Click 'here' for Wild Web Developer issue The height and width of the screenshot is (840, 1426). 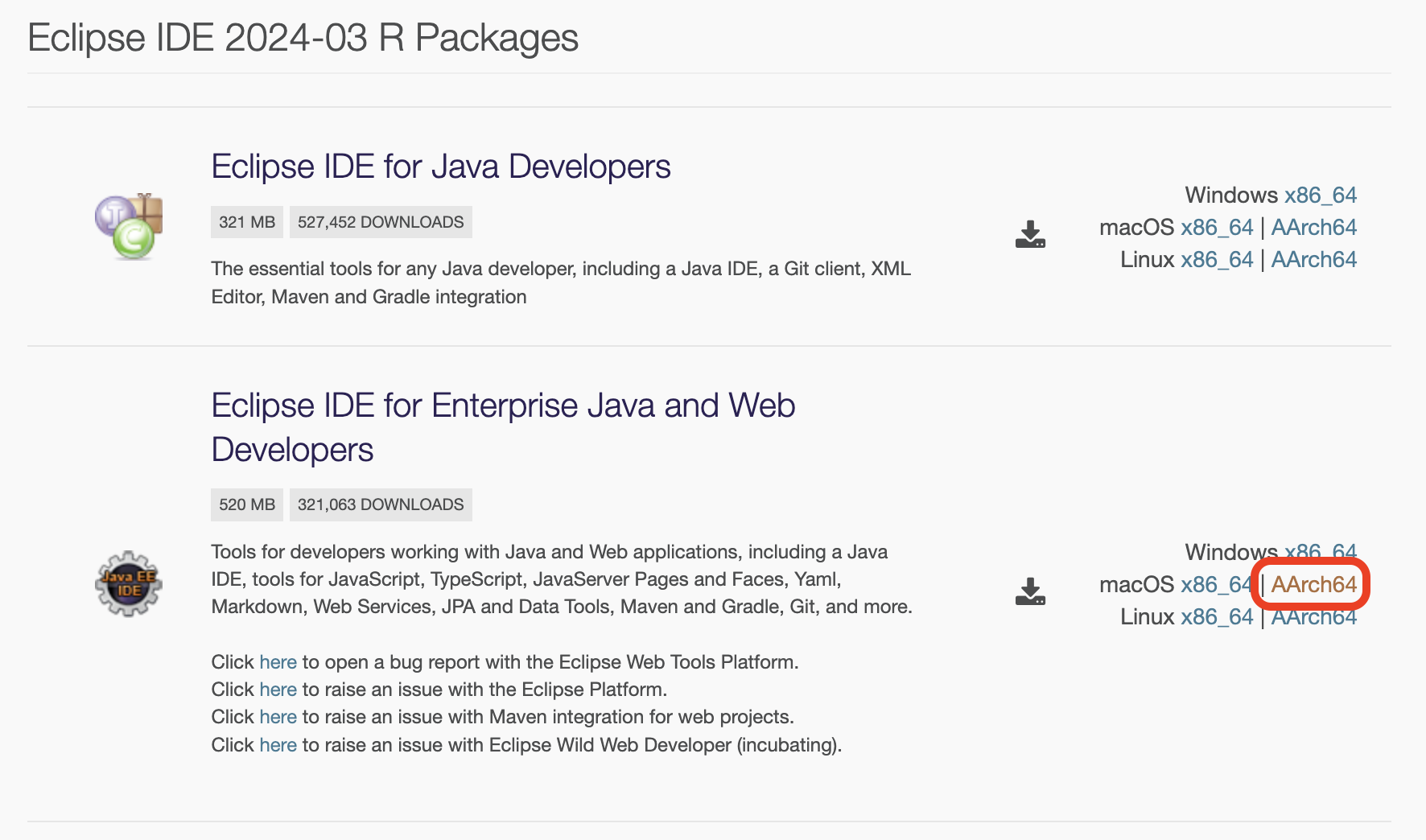click(x=278, y=745)
